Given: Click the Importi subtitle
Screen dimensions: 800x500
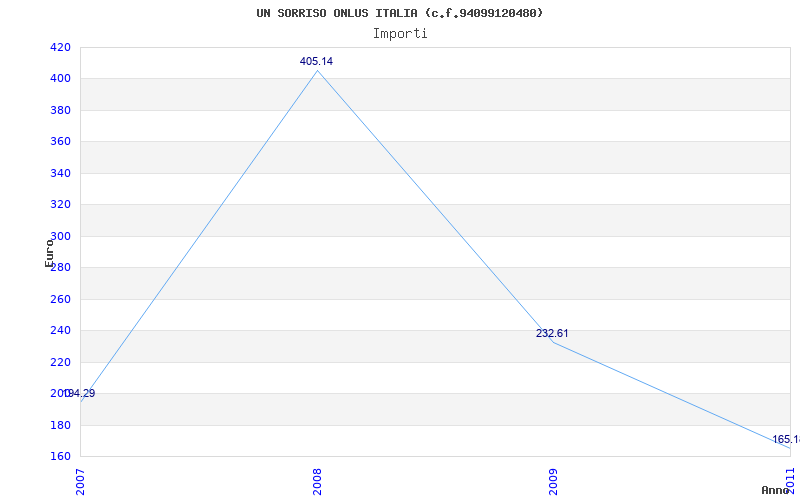Looking at the screenshot, I should tap(400, 34).
